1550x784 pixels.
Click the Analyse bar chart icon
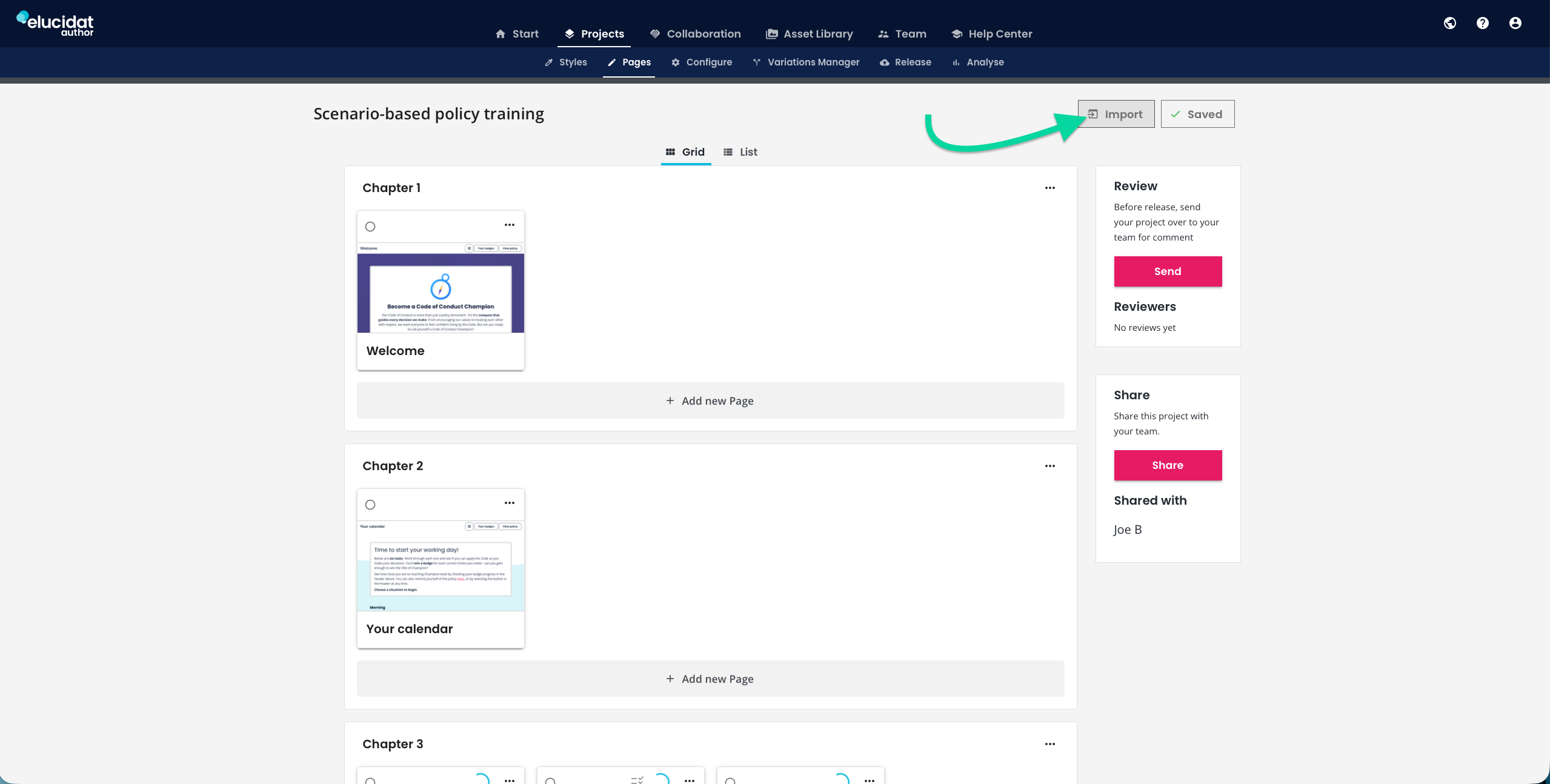pos(956,62)
